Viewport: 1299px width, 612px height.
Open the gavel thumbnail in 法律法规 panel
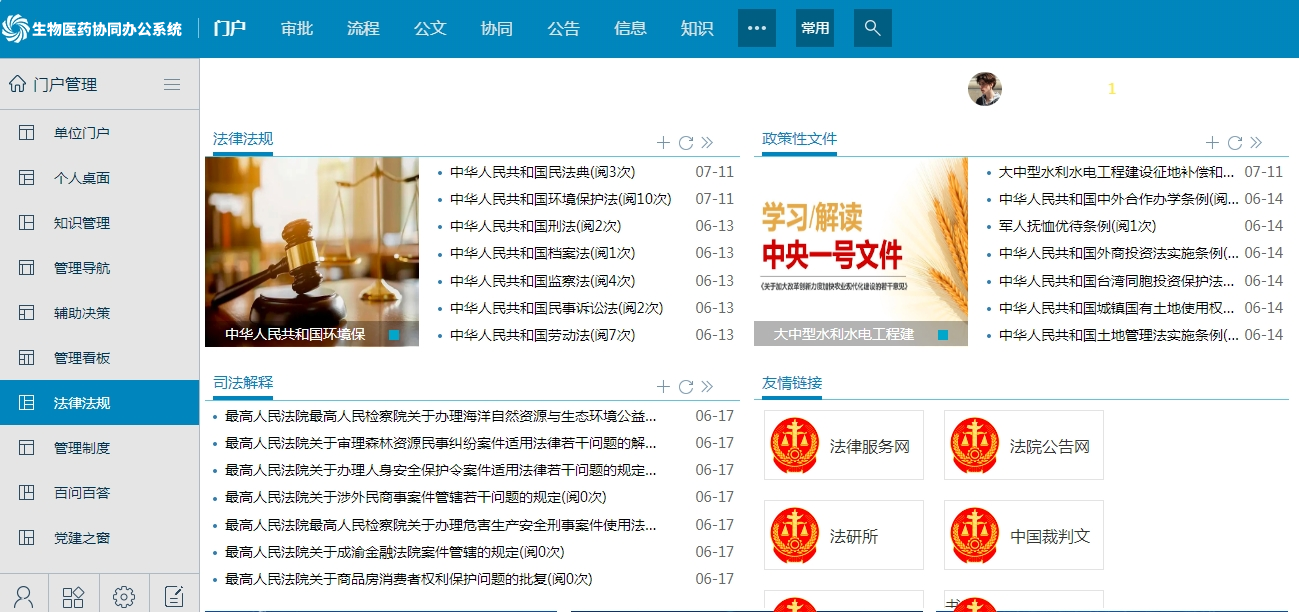312,252
